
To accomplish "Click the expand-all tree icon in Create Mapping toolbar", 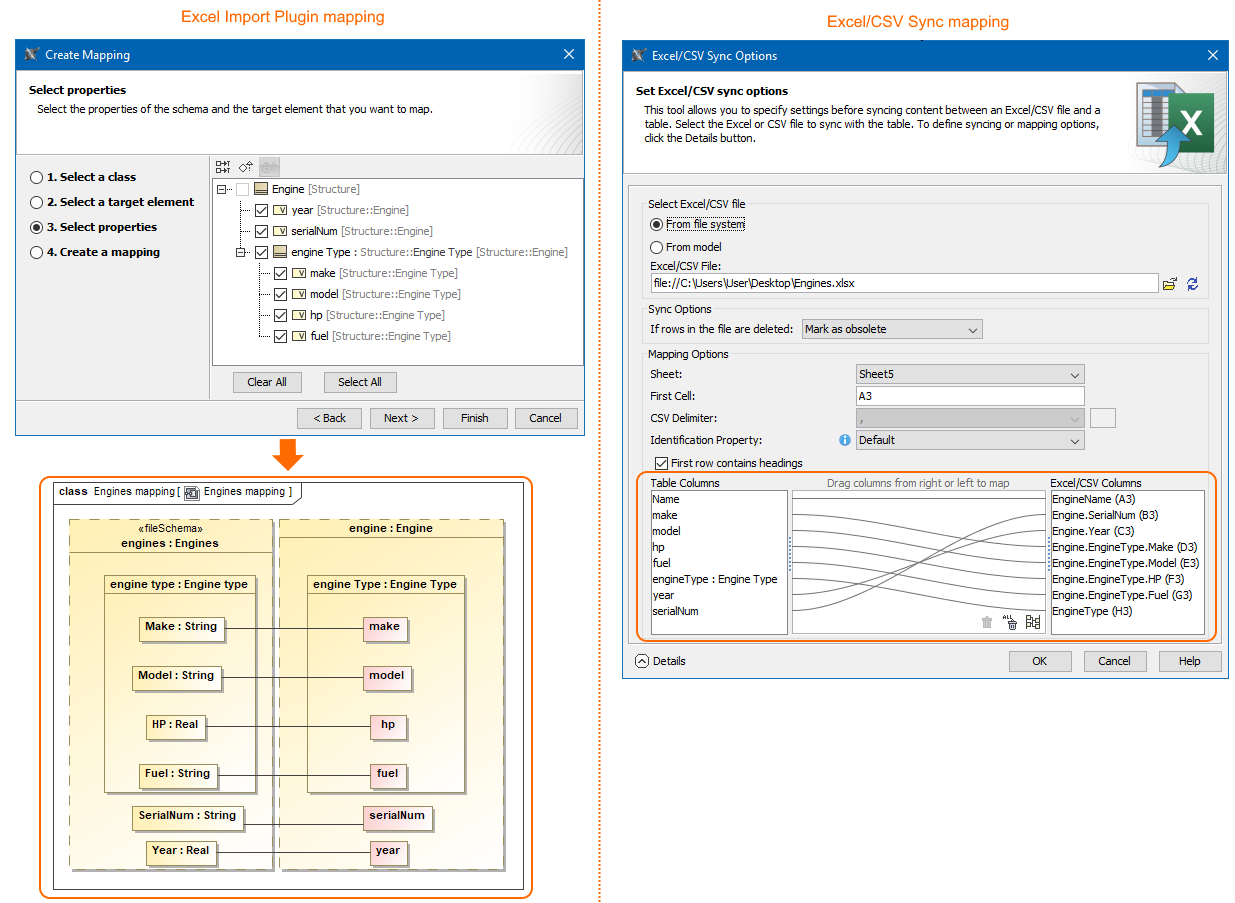I will tap(223, 166).
